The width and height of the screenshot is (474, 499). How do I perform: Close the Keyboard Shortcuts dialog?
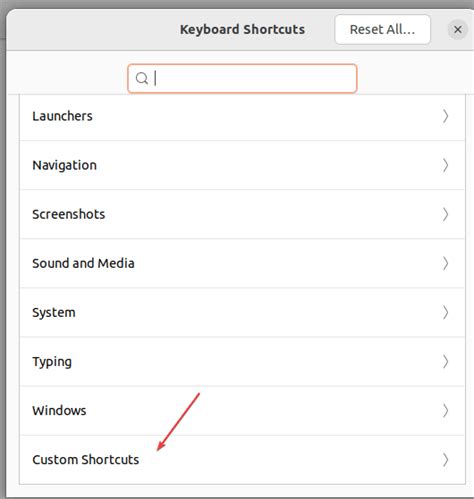click(x=458, y=30)
